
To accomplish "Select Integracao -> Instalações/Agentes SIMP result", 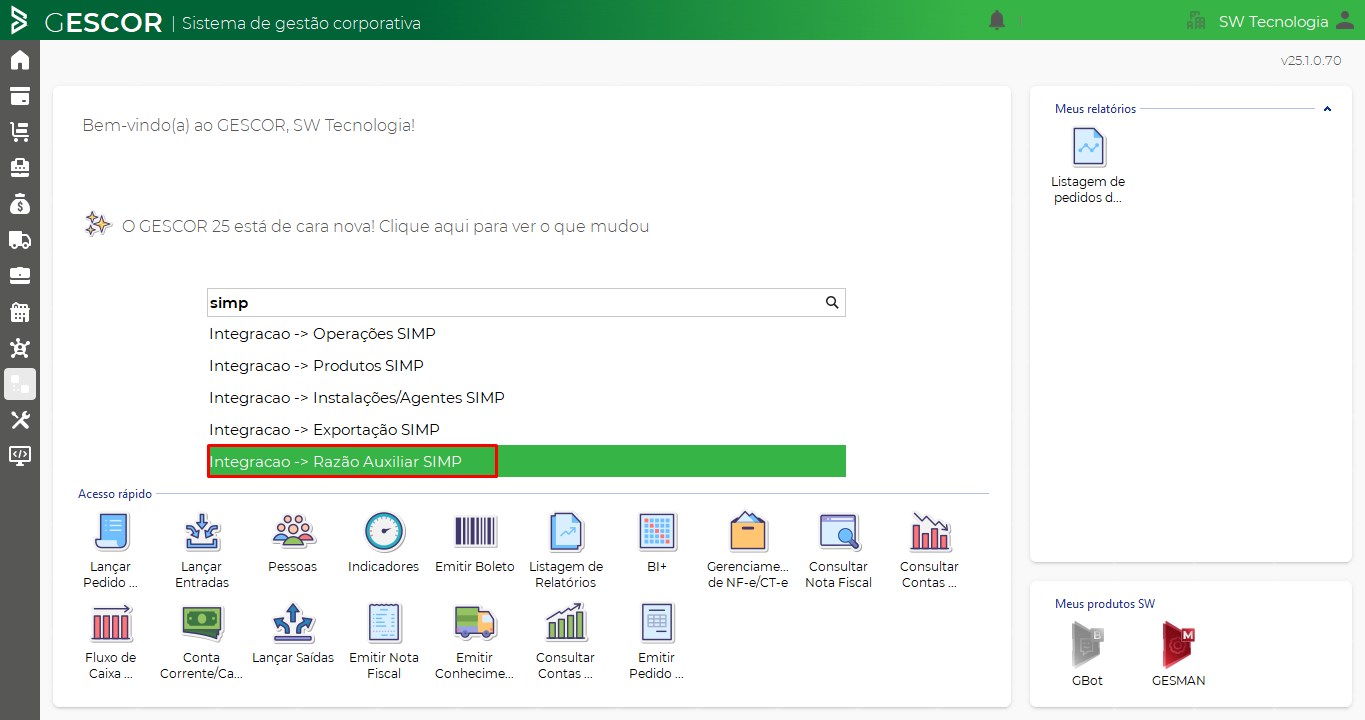I will click(x=526, y=398).
